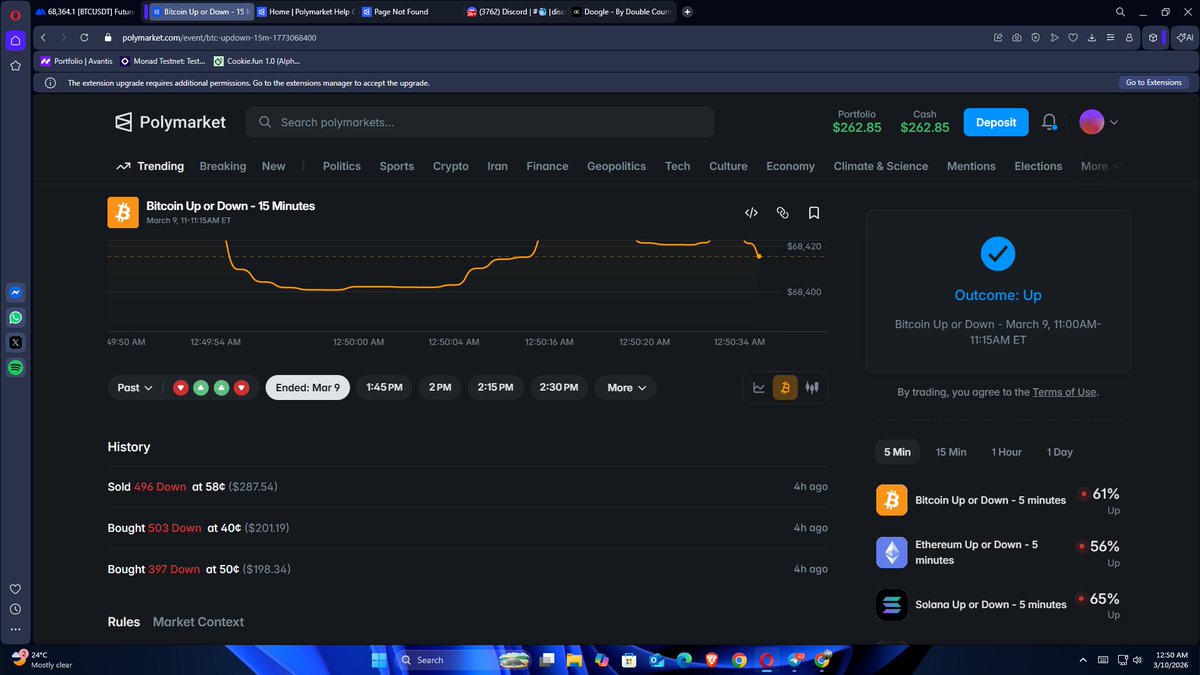The image size is (1200, 675).
Task: Click the embed code icon
Action: 751,213
